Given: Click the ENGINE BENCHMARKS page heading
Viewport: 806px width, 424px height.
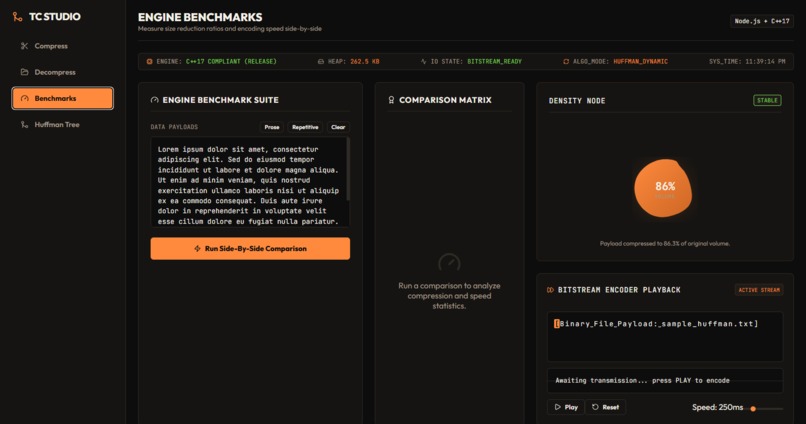Looking at the screenshot, I should [200, 17].
